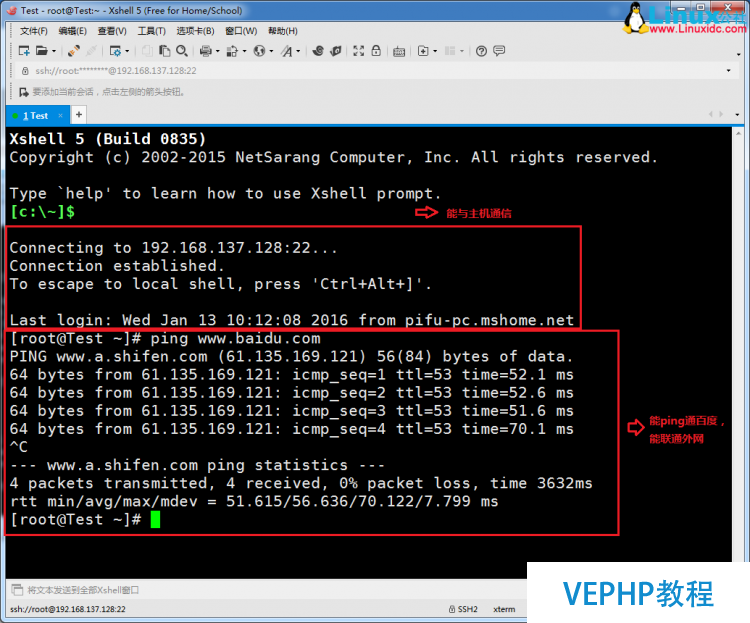This screenshot has height=623, width=750.
Task: Launch the swirl-shaped companion app icon
Action: pyautogui.click(x=318, y=51)
